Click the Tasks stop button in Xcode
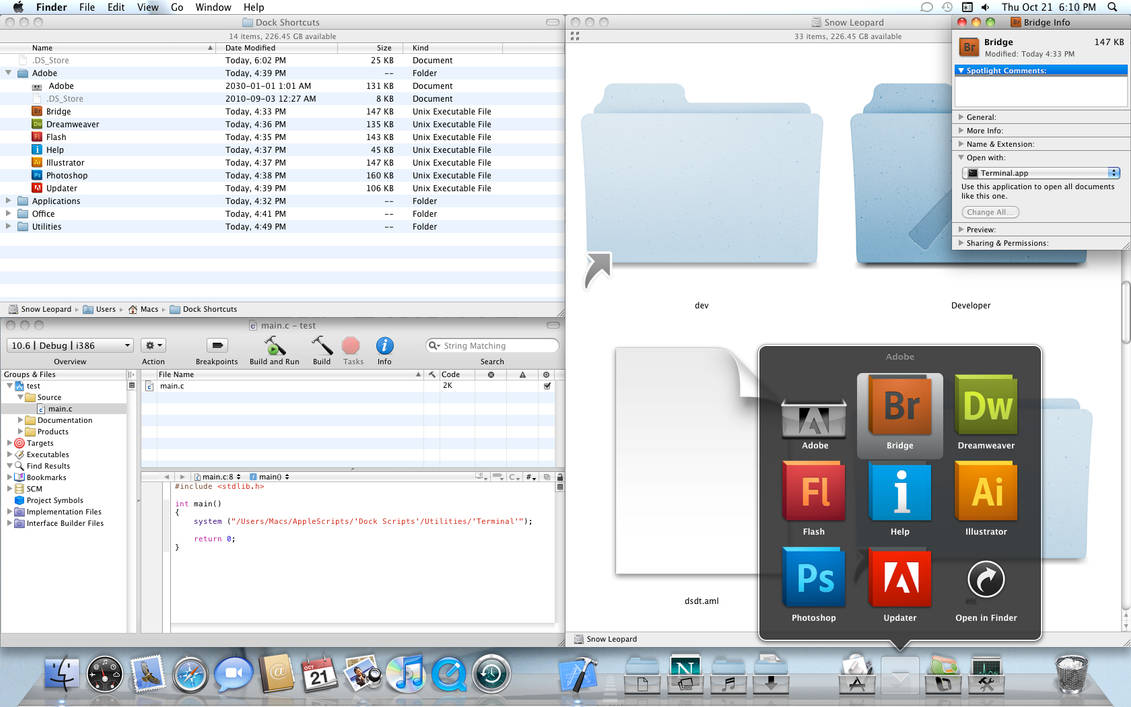 click(353, 350)
